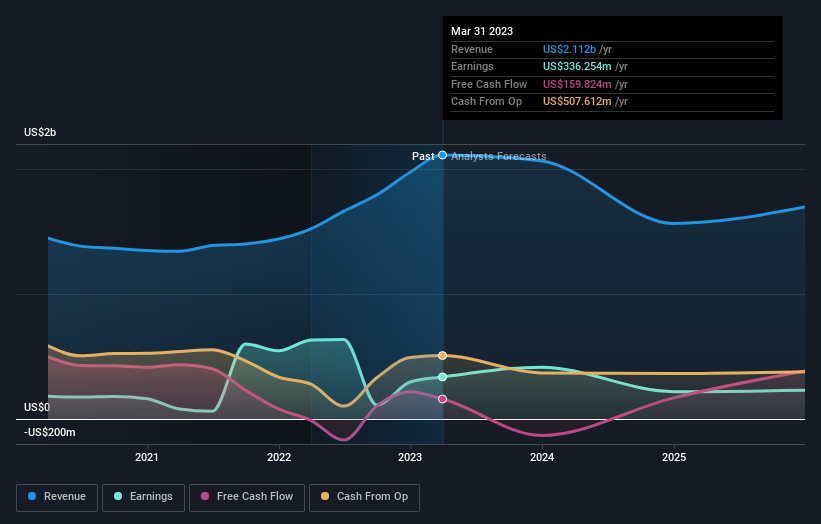The width and height of the screenshot is (821, 524).
Task: Click the 2022 x-axis label
Action: pos(279,457)
